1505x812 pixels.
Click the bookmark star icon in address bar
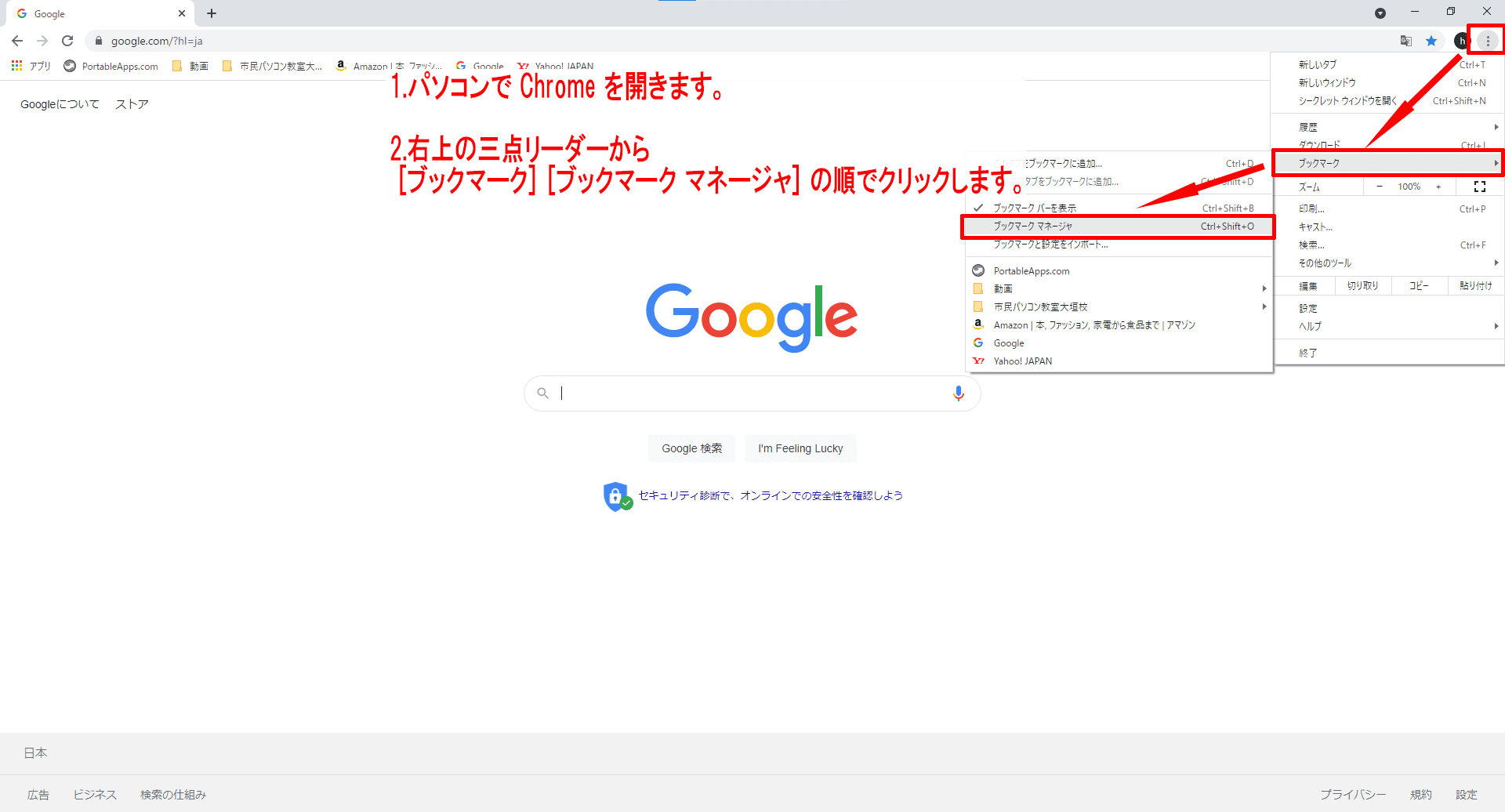[x=1431, y=41]
